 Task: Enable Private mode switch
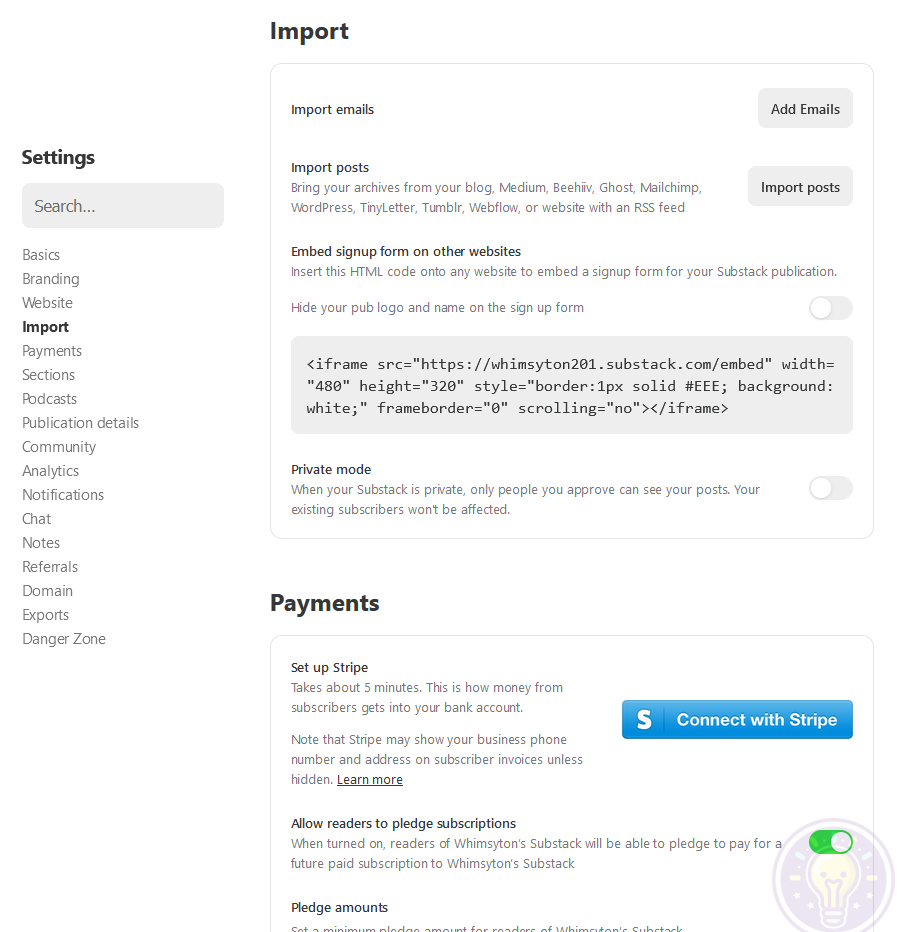(830, 488)
